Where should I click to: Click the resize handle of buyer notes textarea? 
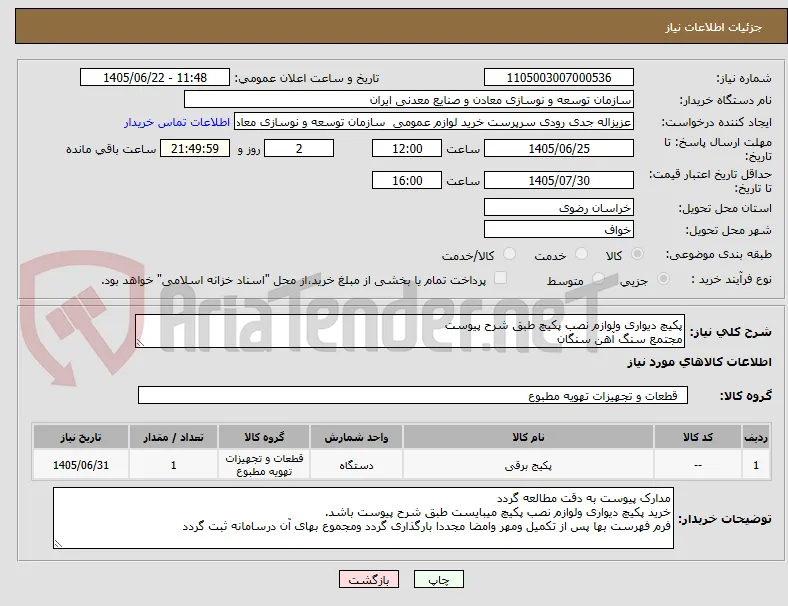[58, 544]
